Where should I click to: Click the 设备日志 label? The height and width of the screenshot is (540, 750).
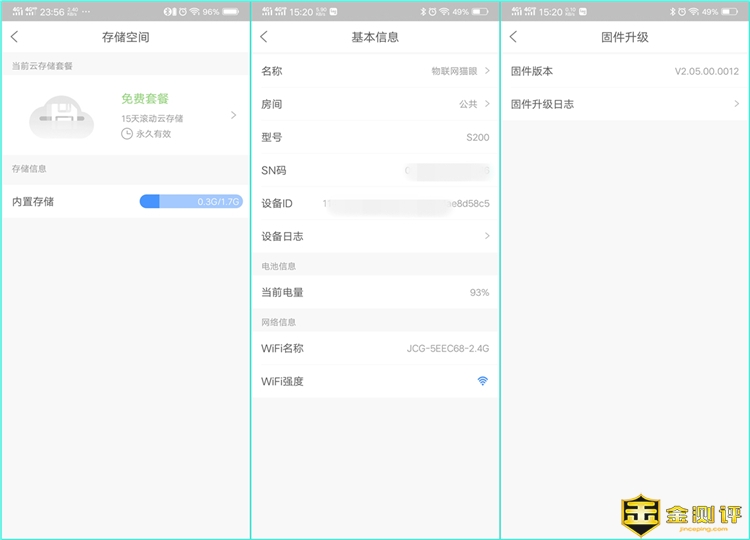pos(282,236)
